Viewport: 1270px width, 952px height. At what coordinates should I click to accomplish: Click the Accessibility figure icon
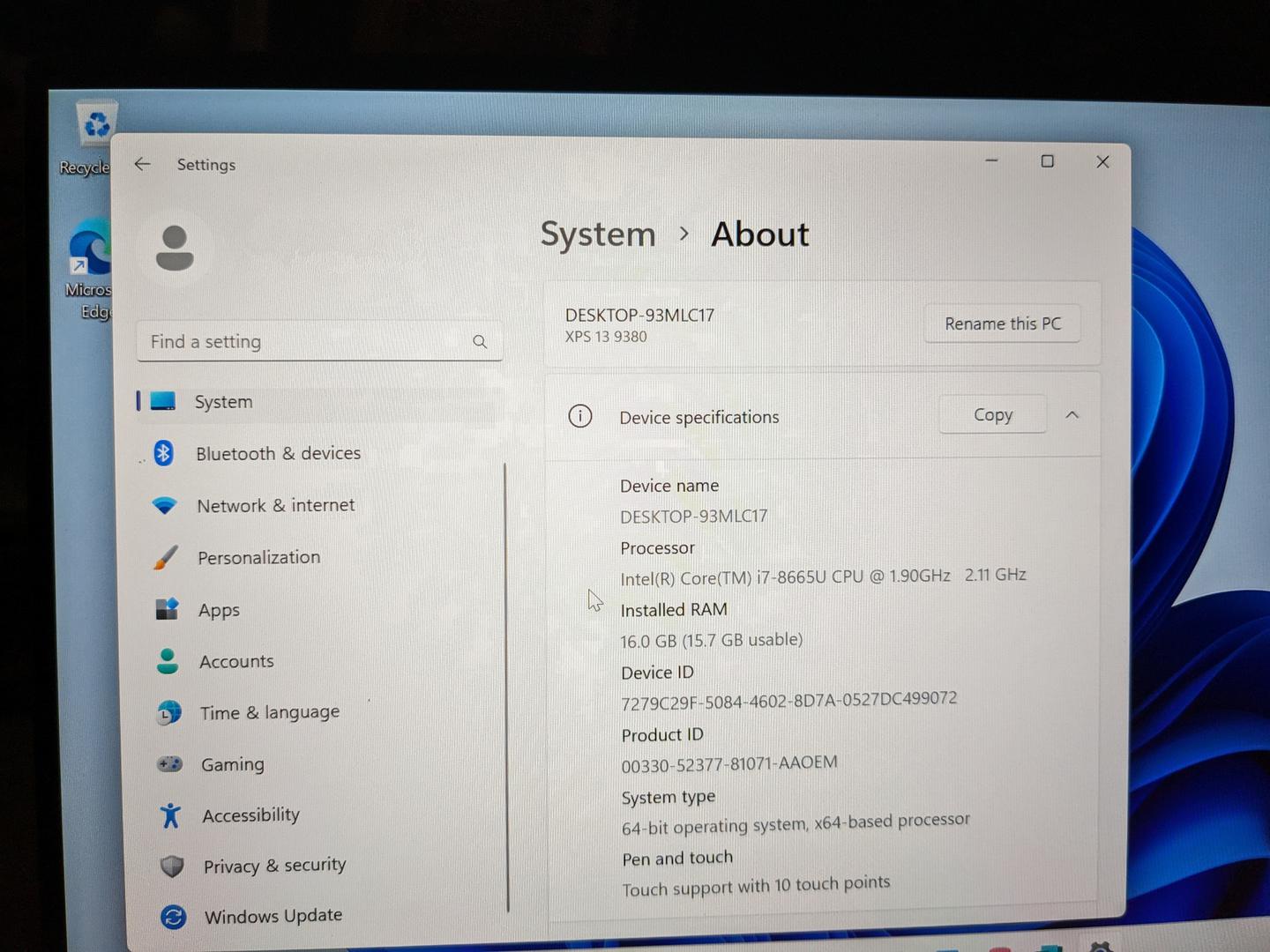coord(170,814)
